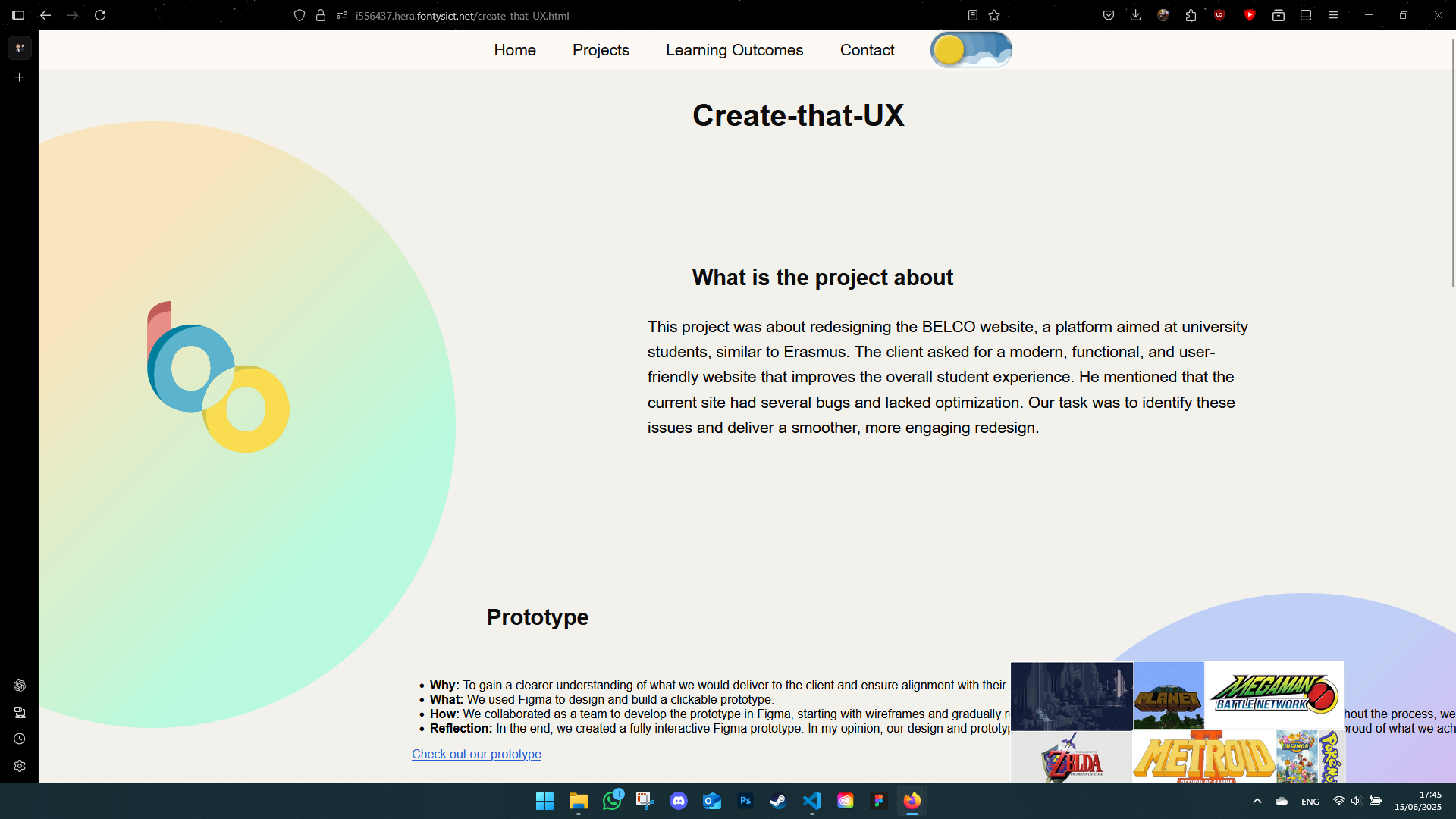This screenshot has width=1456, height=819.
Task: Open the uBlock Origin extension
Action: point(1219,15)
